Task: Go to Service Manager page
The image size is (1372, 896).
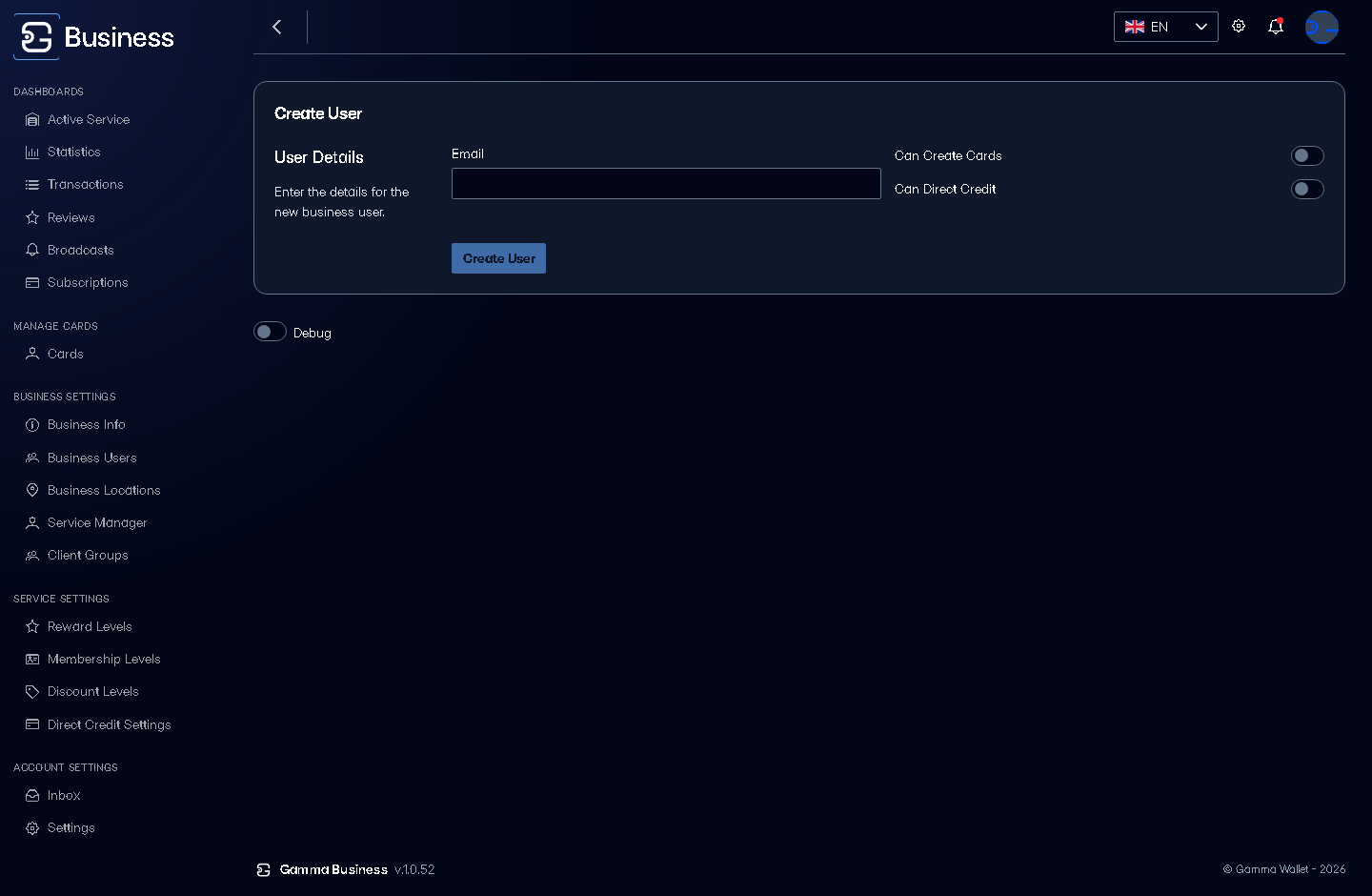Action: 97,522
